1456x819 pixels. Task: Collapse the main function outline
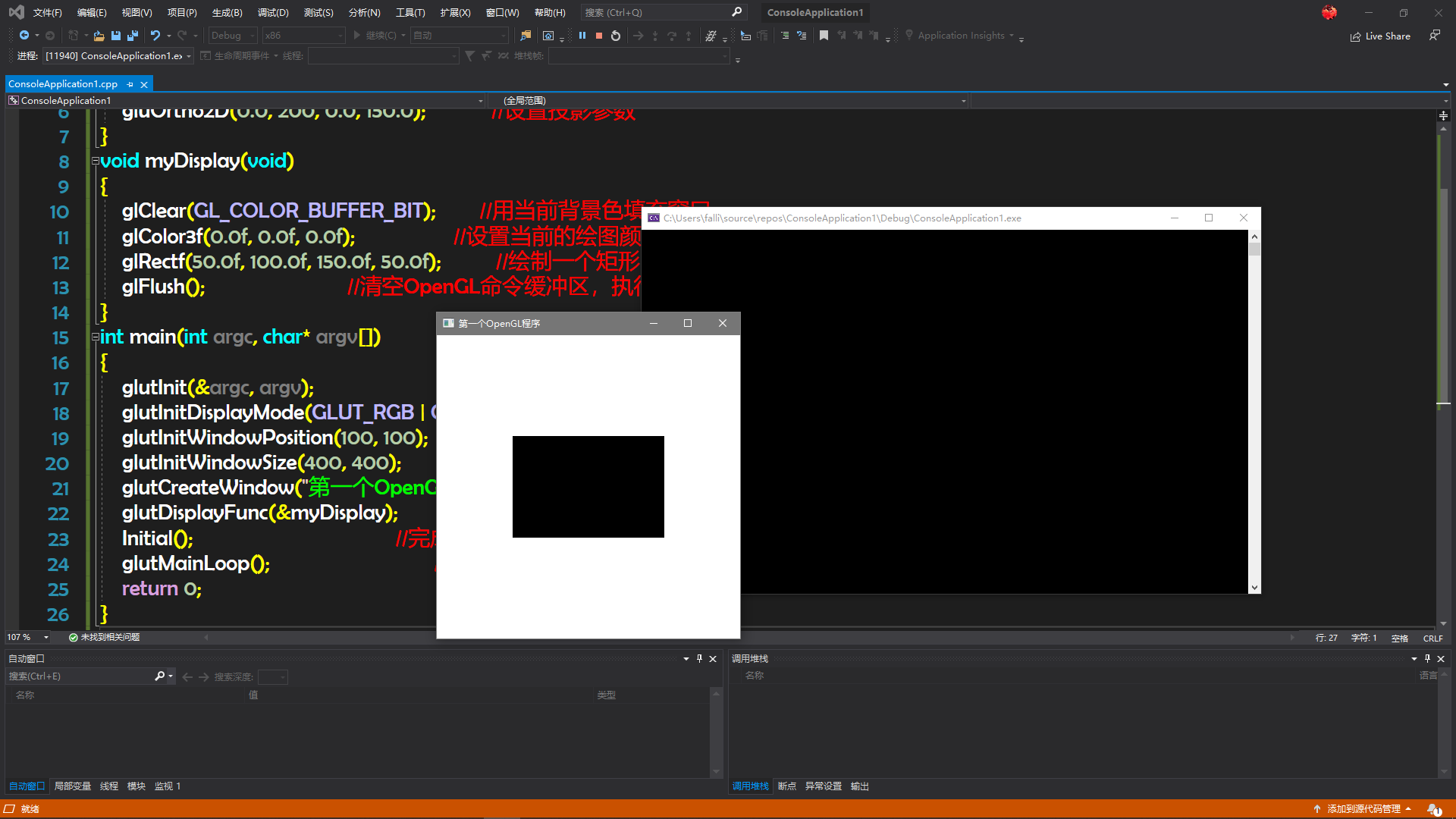[x=96, y=337]
